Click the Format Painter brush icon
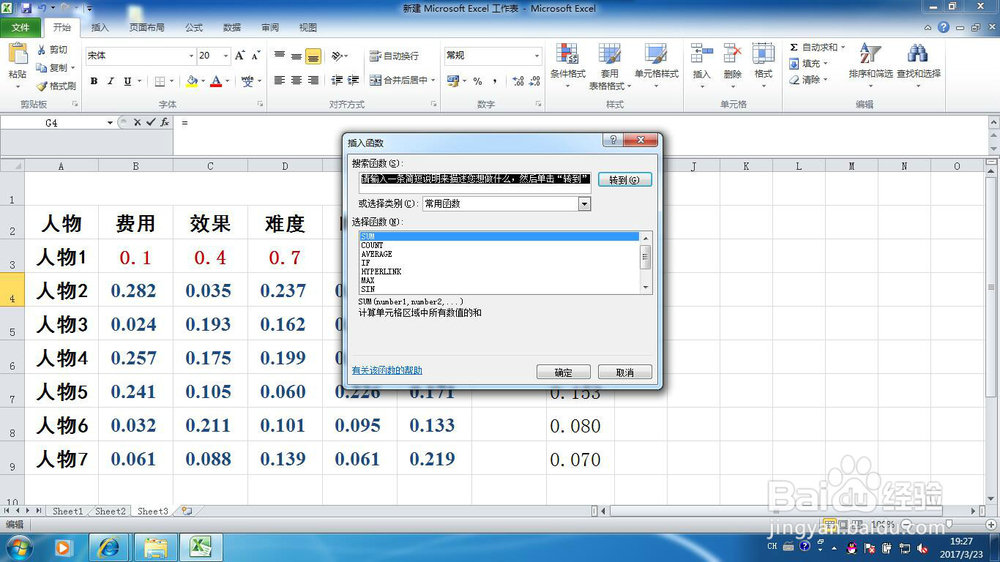The height and width of the screenshot is (562, 1000). (41, 85)
